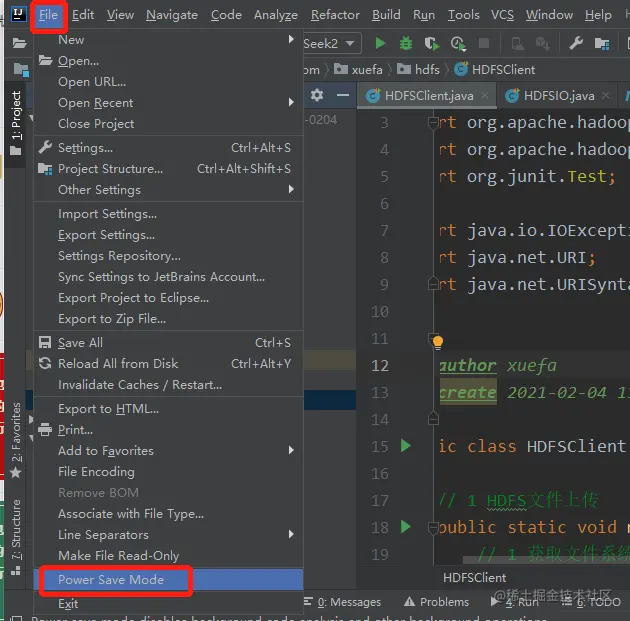This screenshot has height=621, width=630.
Task: Open the Project tool window tab
Action: click(x=16, y=123)
